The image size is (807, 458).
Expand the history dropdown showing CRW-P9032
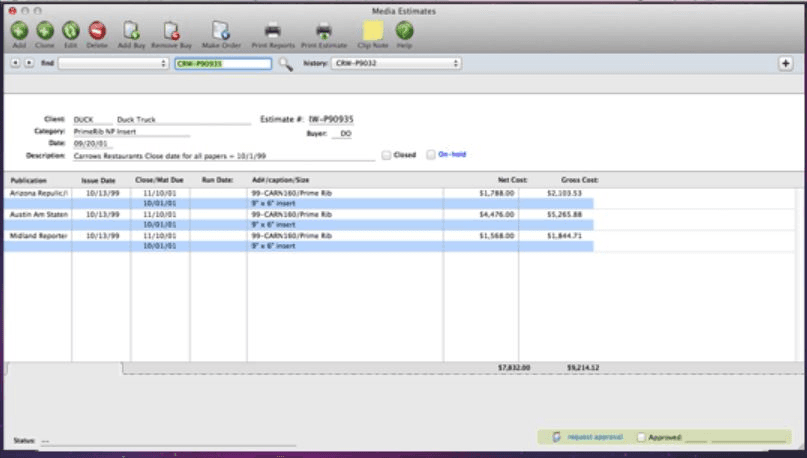[396, 63]
